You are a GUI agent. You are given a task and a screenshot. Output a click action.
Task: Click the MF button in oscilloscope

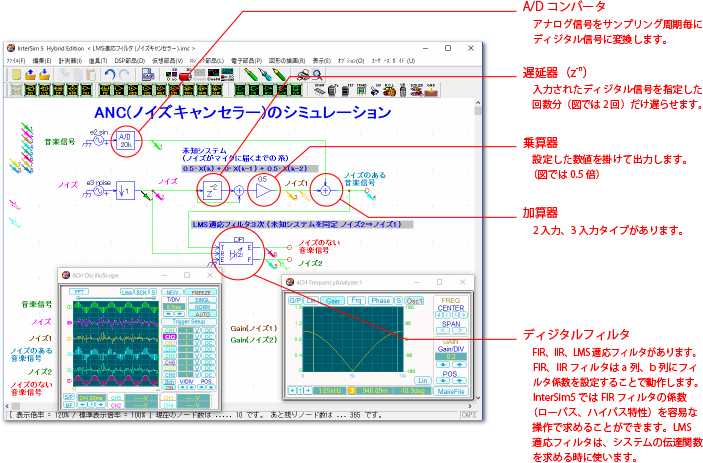point(69,405)
